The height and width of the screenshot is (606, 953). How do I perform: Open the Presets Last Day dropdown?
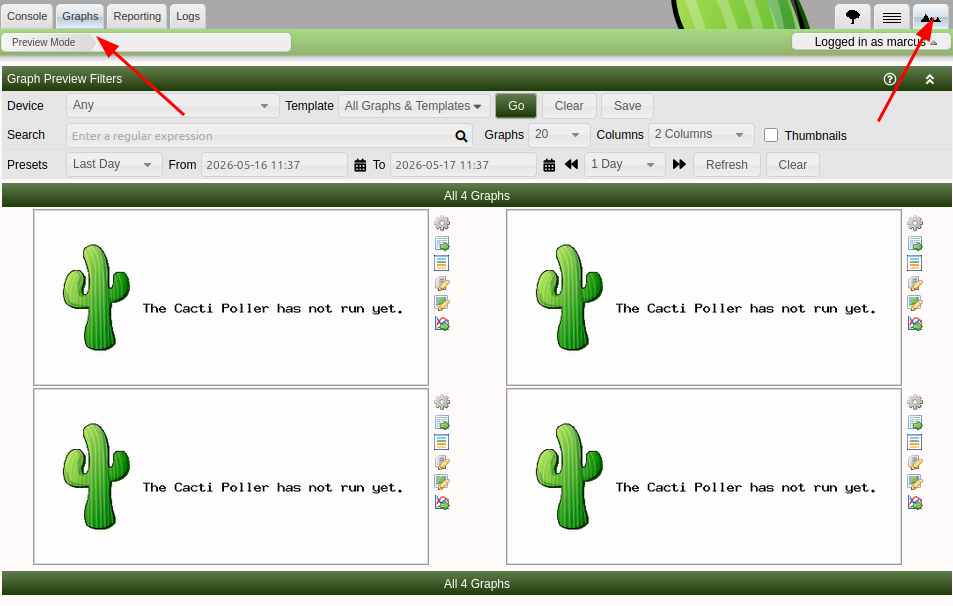tap(114, 164)
